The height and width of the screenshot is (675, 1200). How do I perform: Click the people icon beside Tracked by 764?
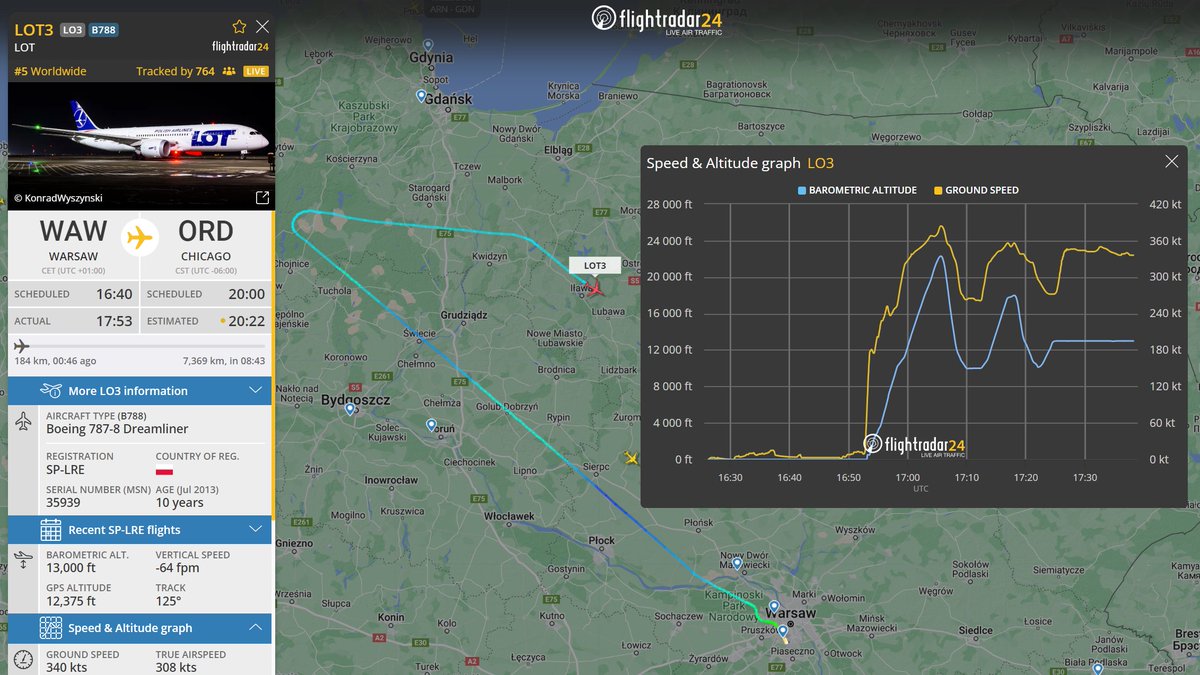[229, 71]
